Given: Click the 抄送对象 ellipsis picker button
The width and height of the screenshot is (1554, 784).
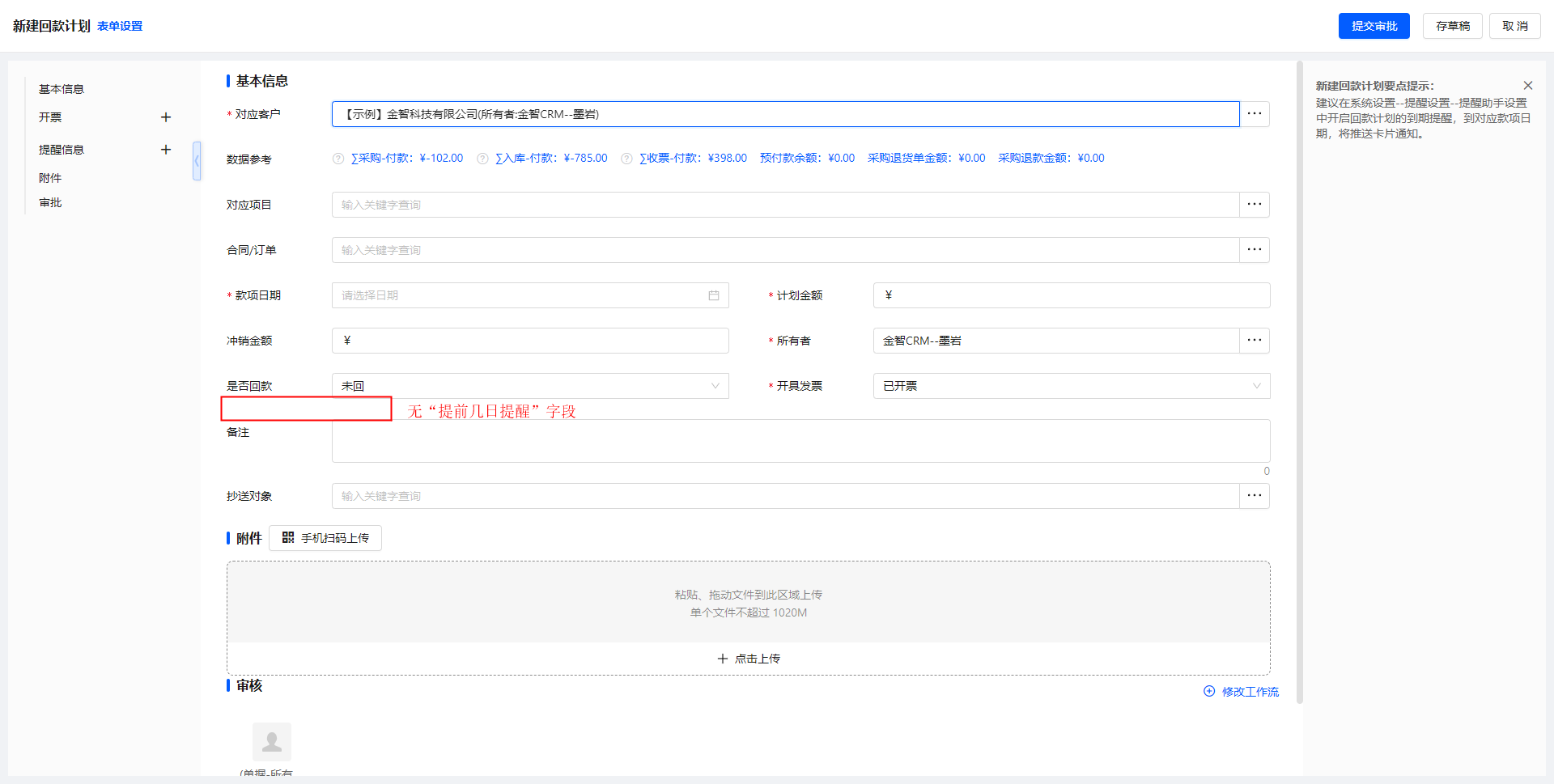Looking at the screenshot, I should tap(1254, 496).
